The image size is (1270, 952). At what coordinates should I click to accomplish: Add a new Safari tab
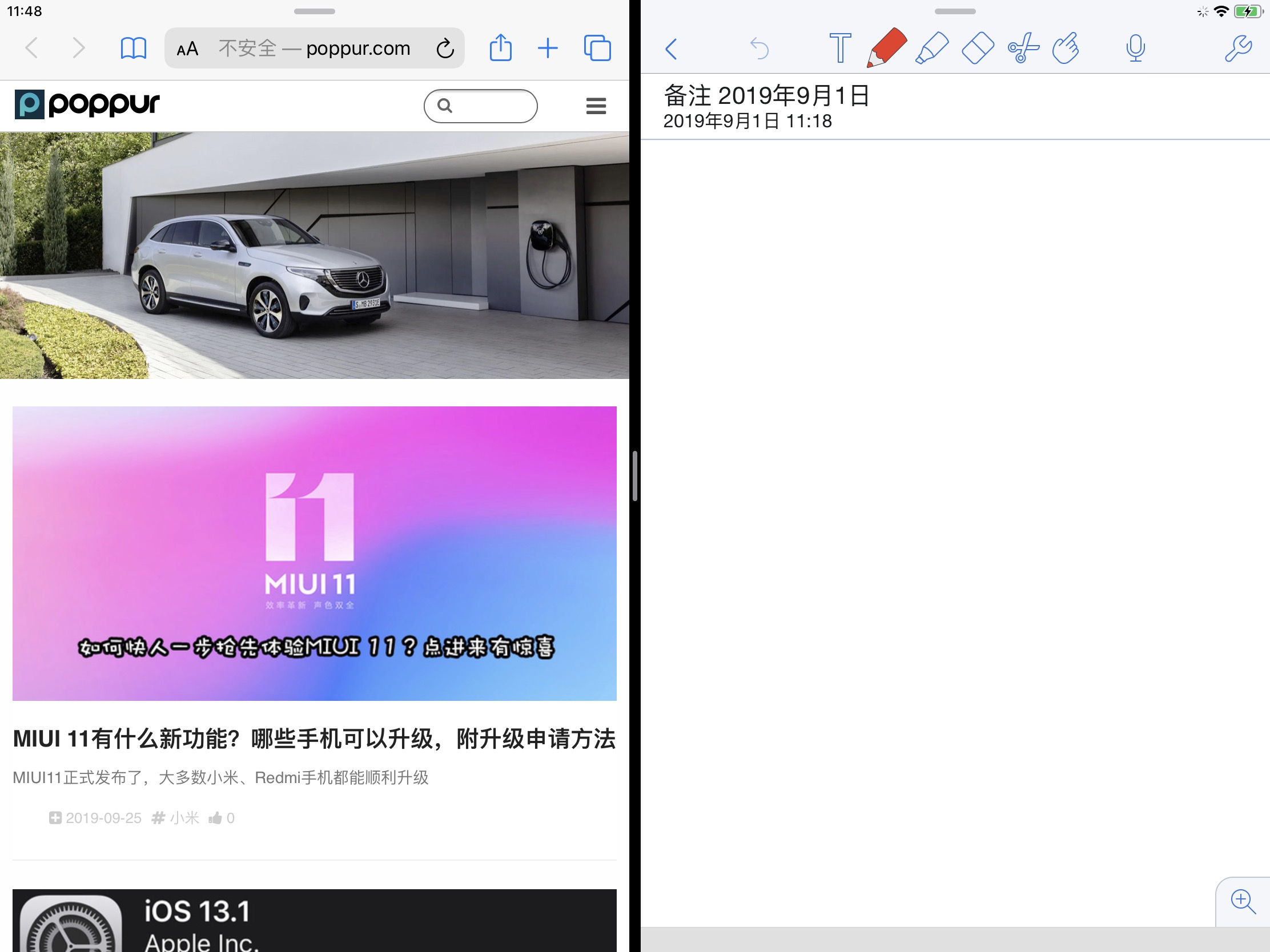(x=548, y=48)
